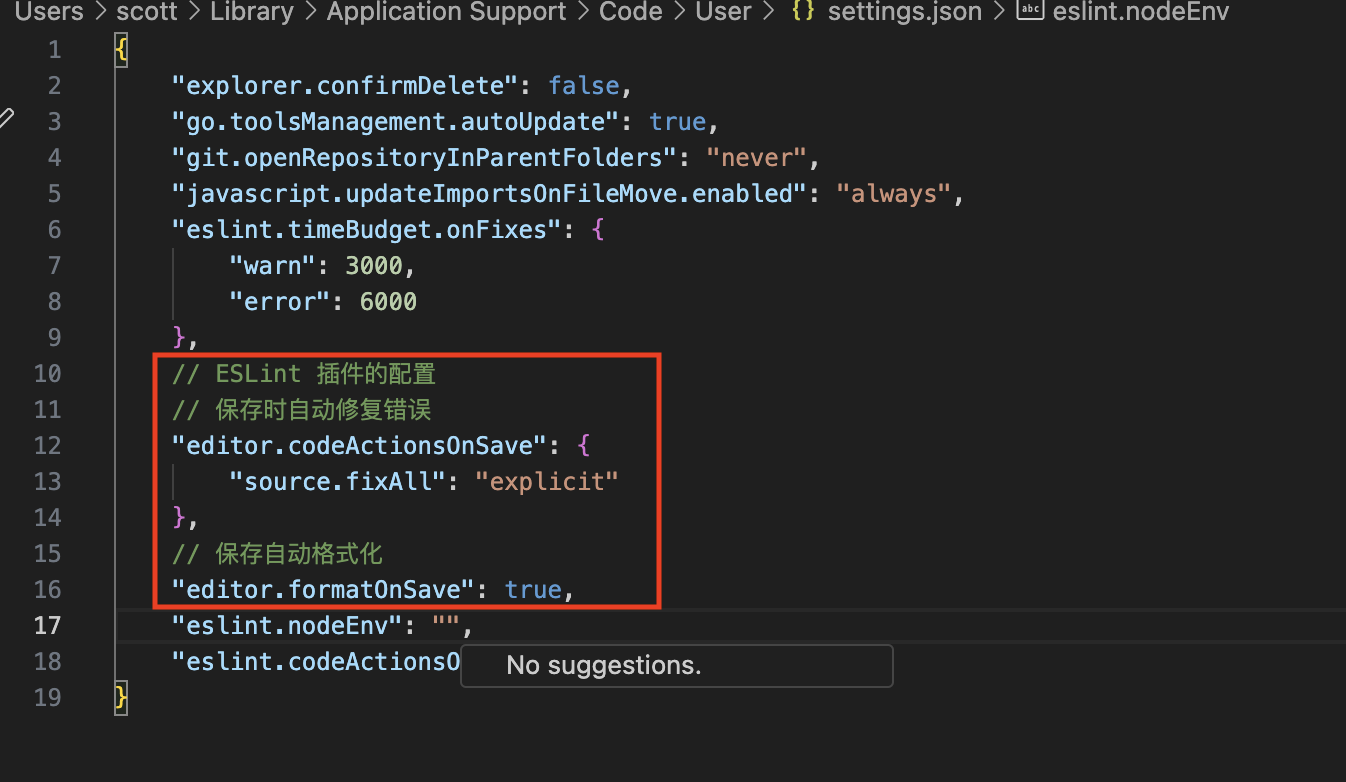Click the abc string symbol icon in breadcrumb
Image resolution: width=1346 pixels, height=782 pixels.
[1029, 12]
